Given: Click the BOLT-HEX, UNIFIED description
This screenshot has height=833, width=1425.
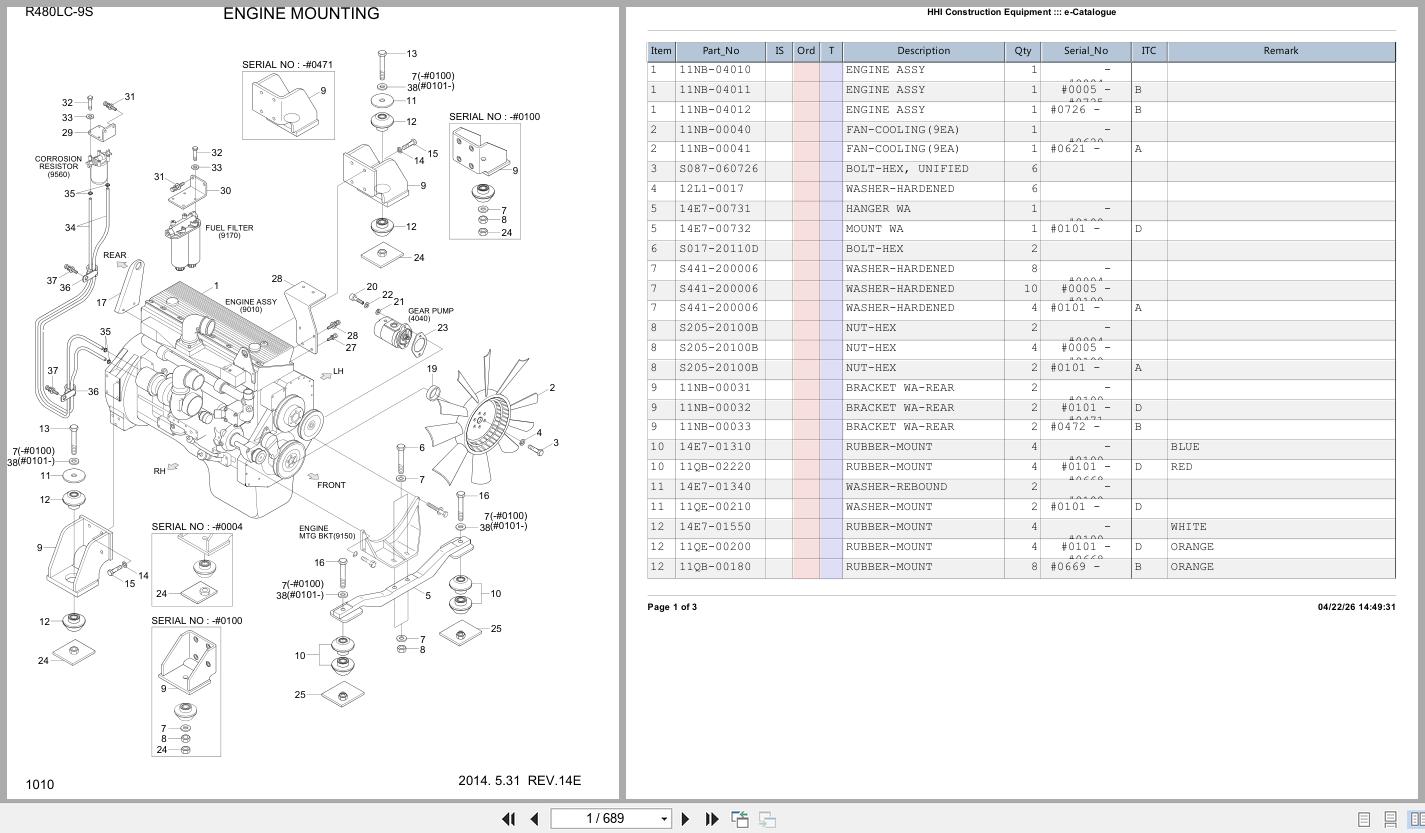Looking at the screenshot, I should click(x=907, y=169).
